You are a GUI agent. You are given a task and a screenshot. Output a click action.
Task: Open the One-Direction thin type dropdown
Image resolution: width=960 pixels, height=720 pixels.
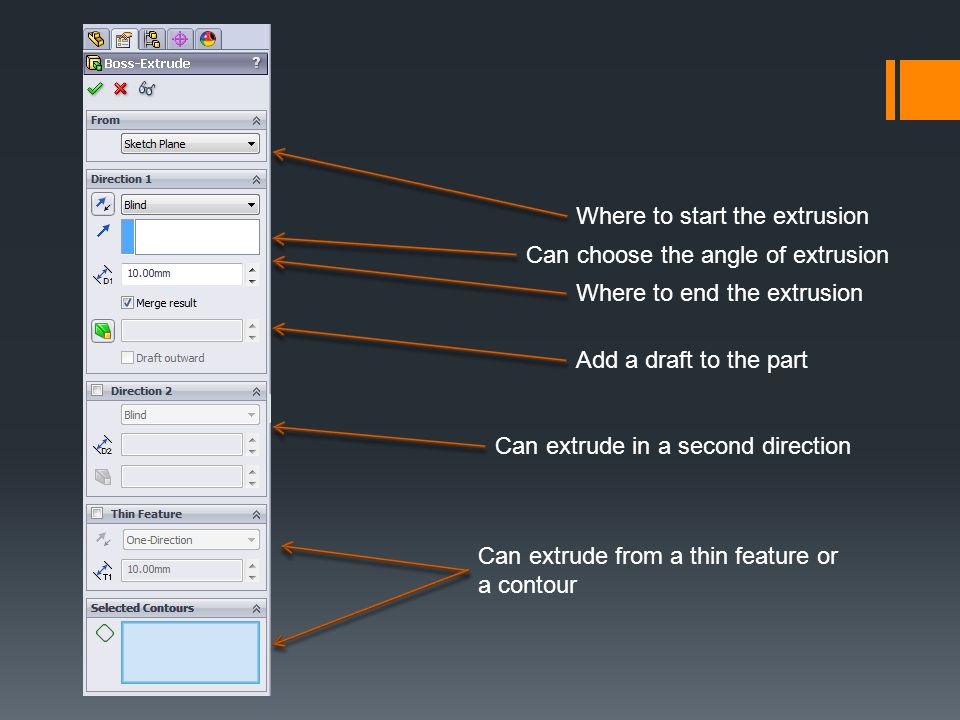pyautogui.click(x=190, y=539)
